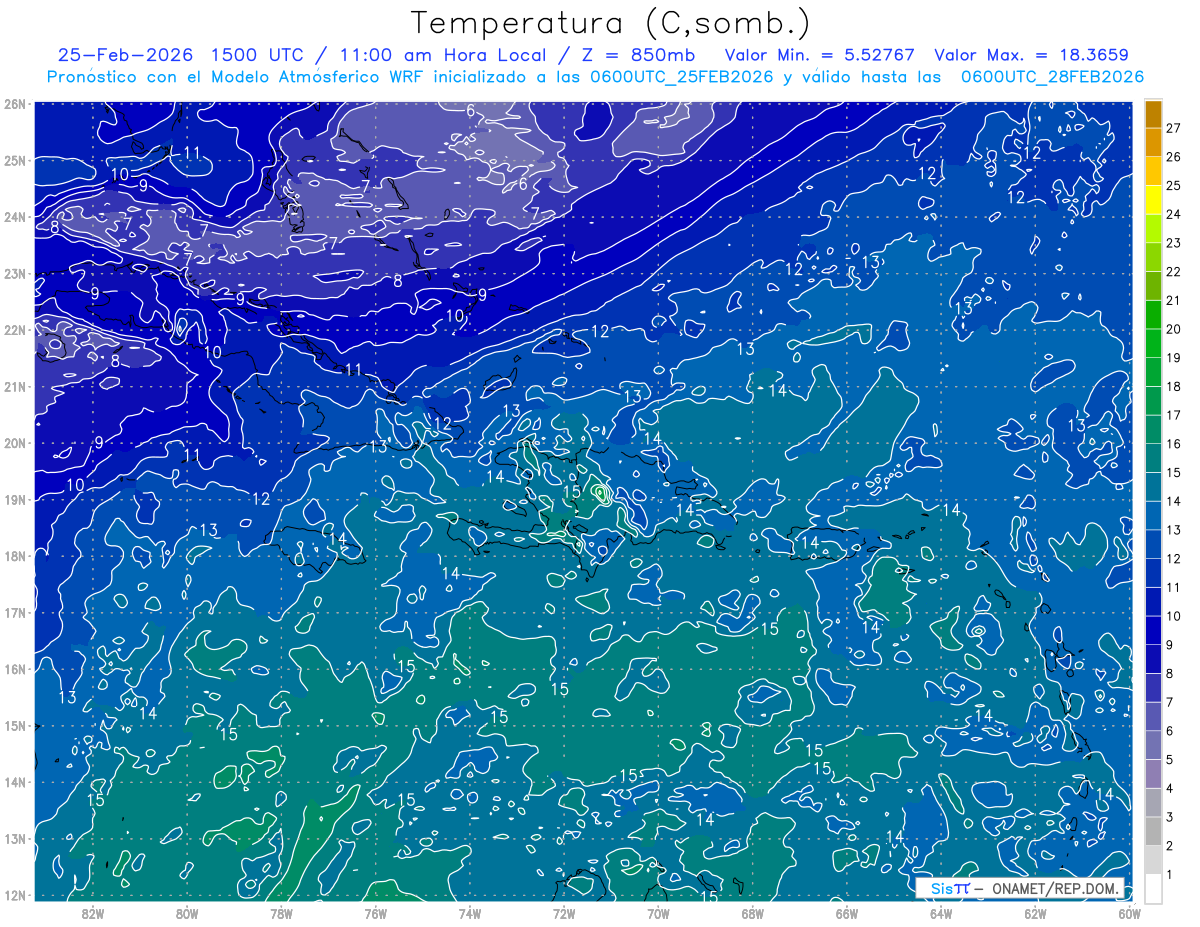
Task: Click the color scale label "27"
Action: click(1173, 128)
